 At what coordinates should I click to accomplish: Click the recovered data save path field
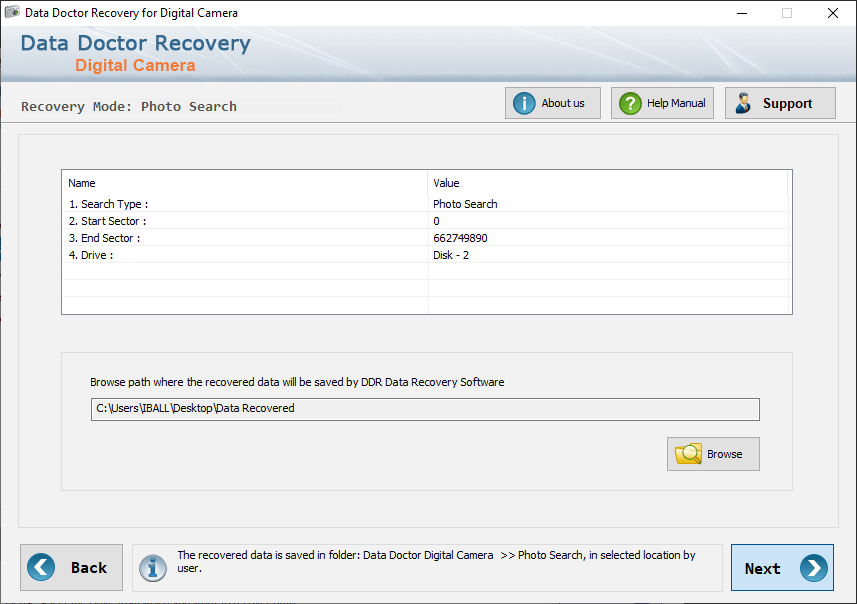coord(425,409)
